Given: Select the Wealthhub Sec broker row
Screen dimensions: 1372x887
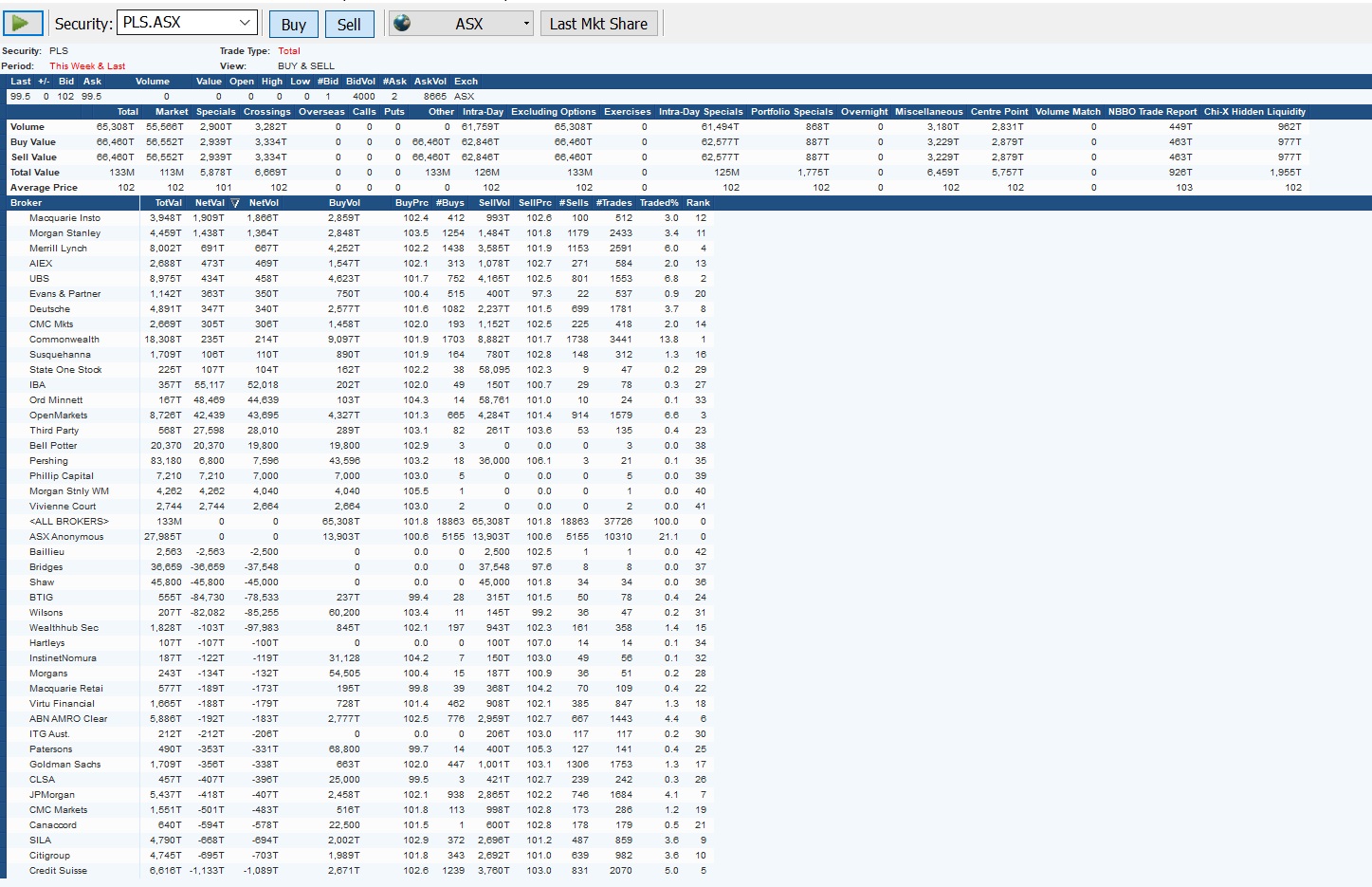Looking at the screenshot, I should [360, 628].
